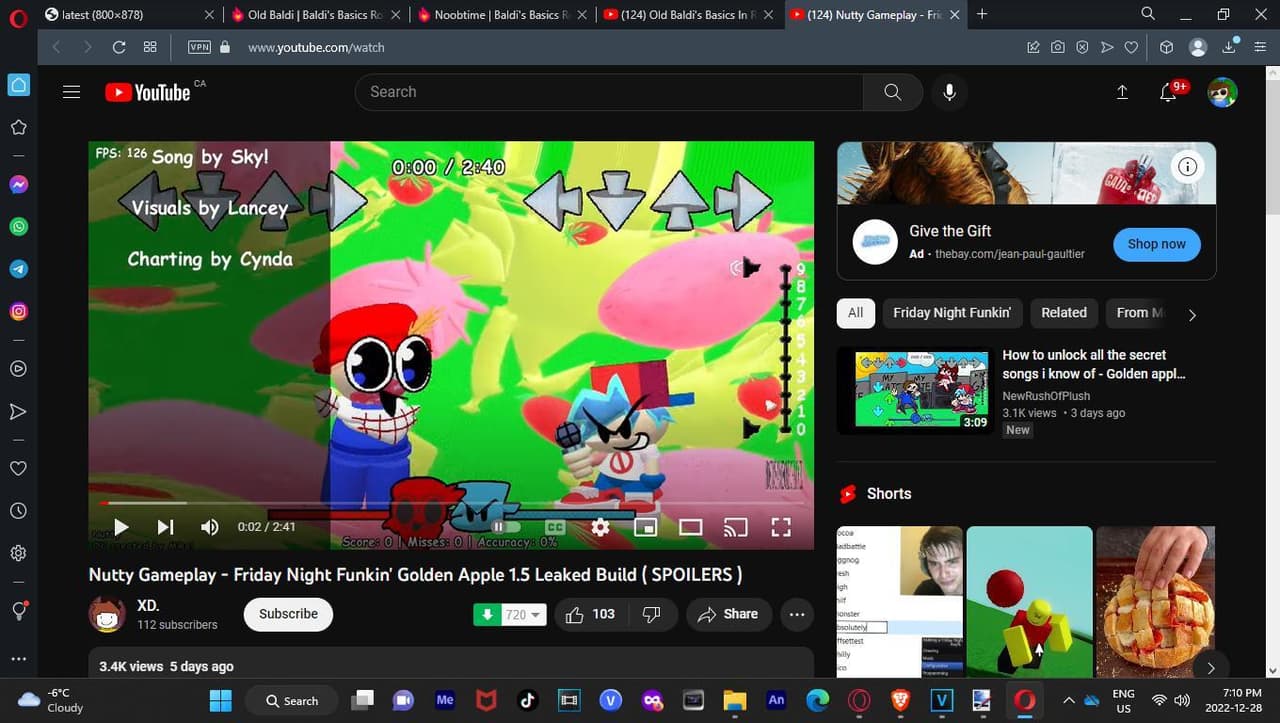Click Shop now on the ad
This screenshot has height=723, width=1280.
point(1156,244)
